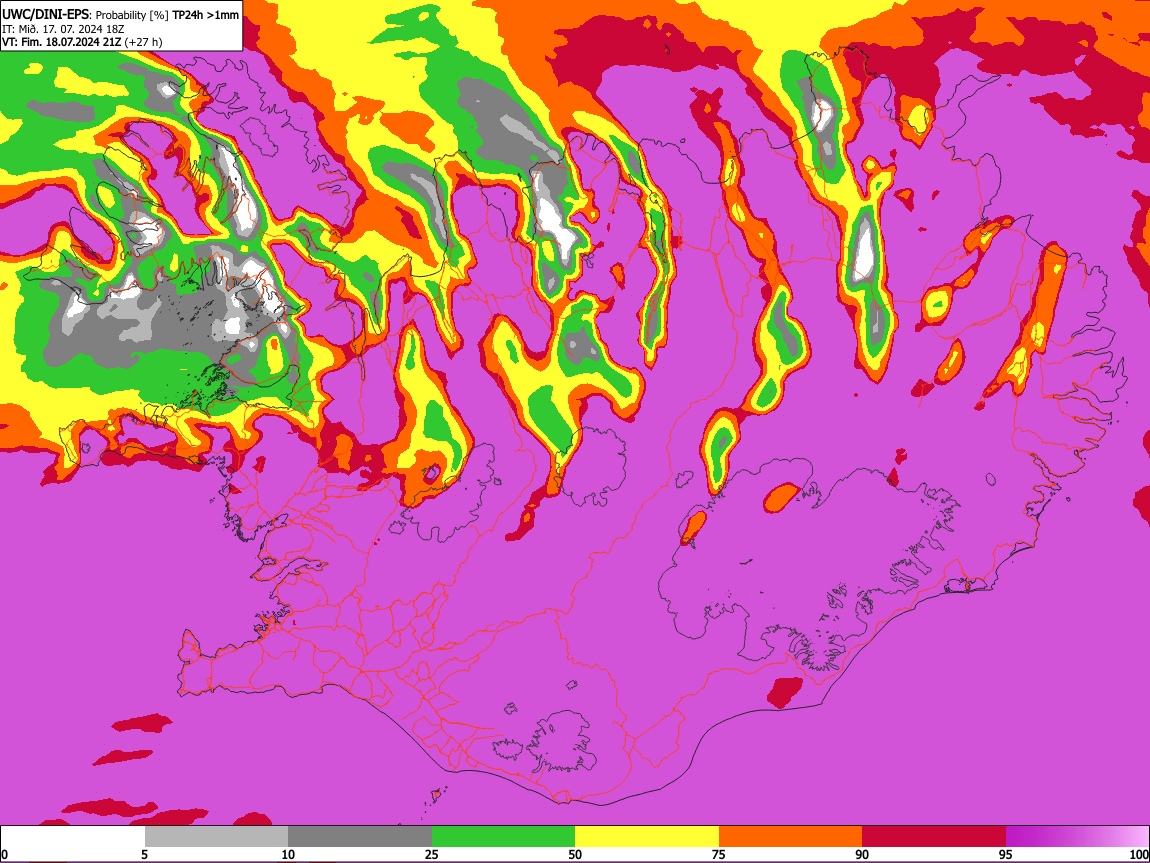
Task: Click the legend tick label '90'
Action: pyautogui.click(x=862, y=854)
